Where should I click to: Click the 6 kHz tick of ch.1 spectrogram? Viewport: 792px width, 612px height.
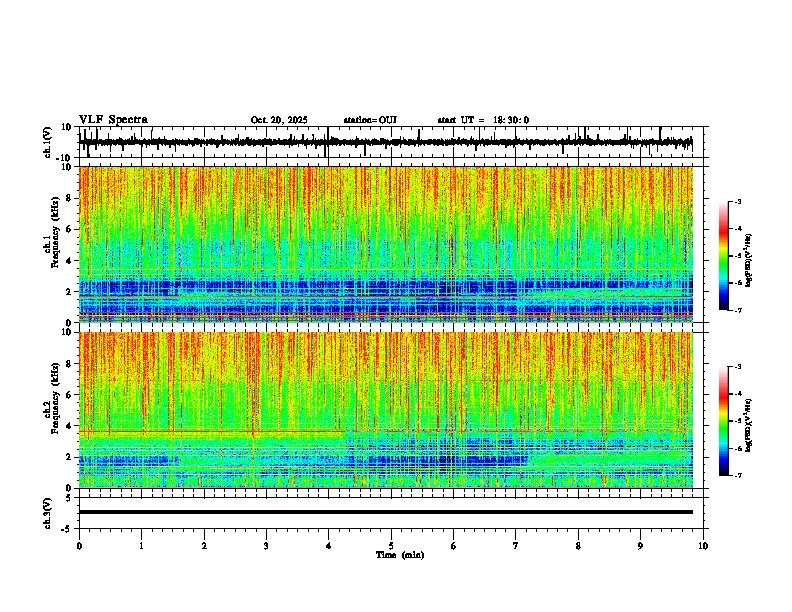[x=69, y=229]
